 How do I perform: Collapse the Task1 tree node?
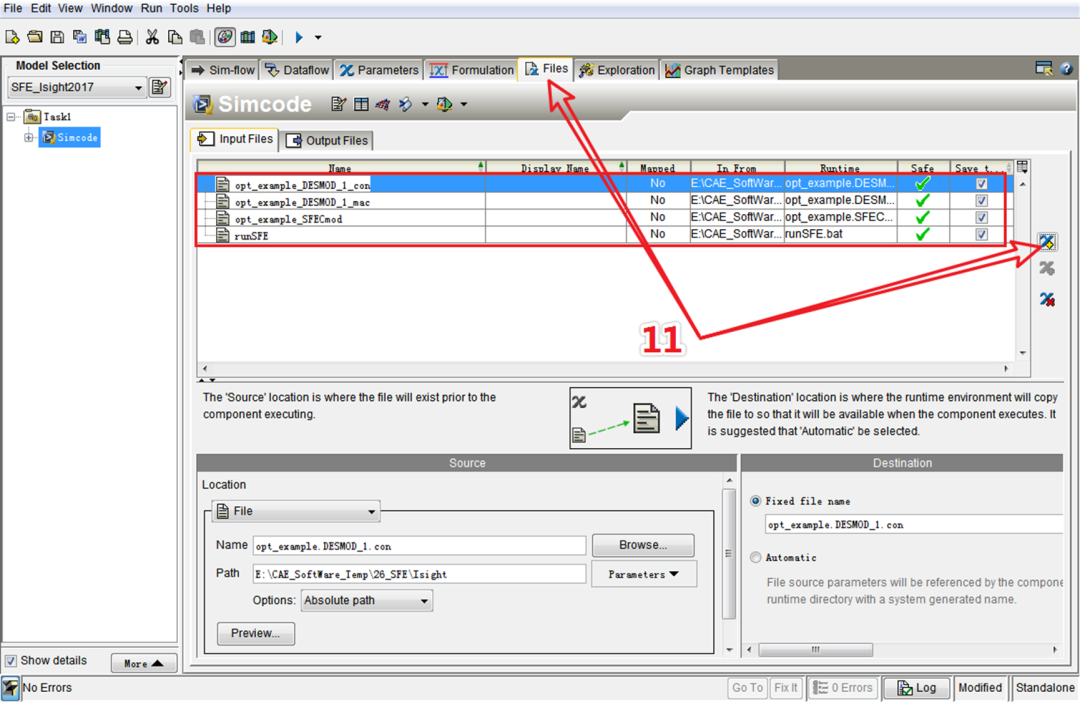click(x=11, y=116)
